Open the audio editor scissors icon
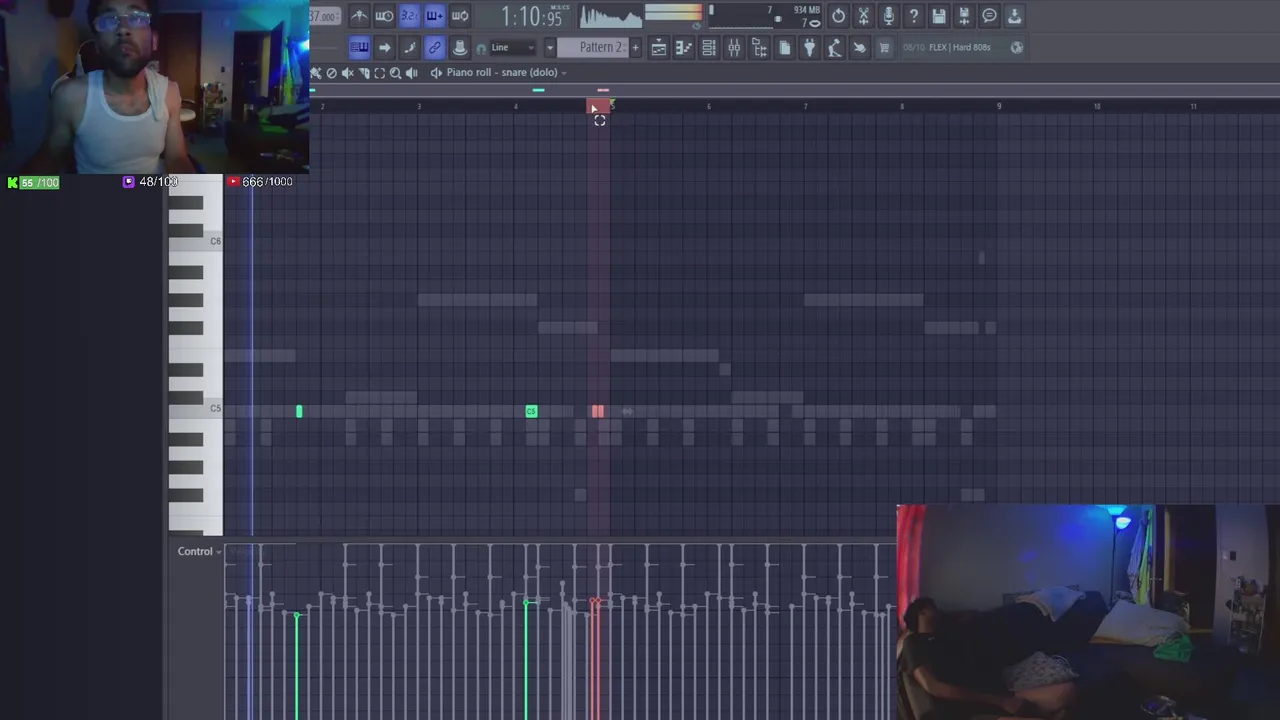The height and width of the screenshot is (720, 1280). click(x=863, y=16)
